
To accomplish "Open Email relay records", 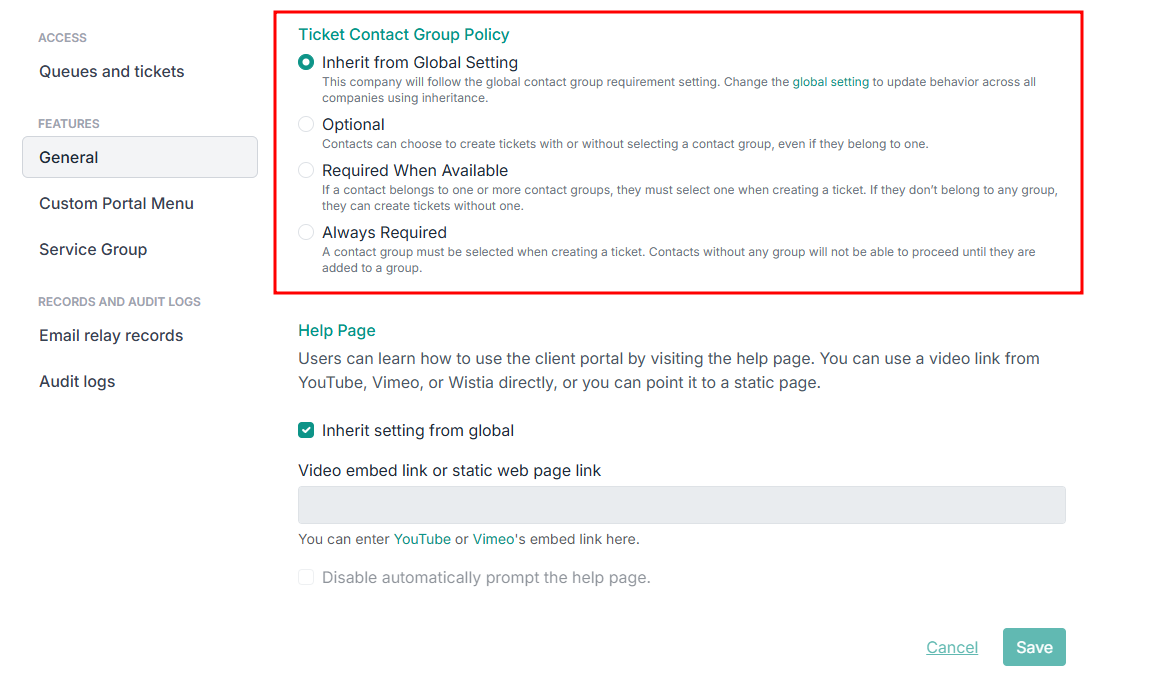I will (x=111, y=335).
